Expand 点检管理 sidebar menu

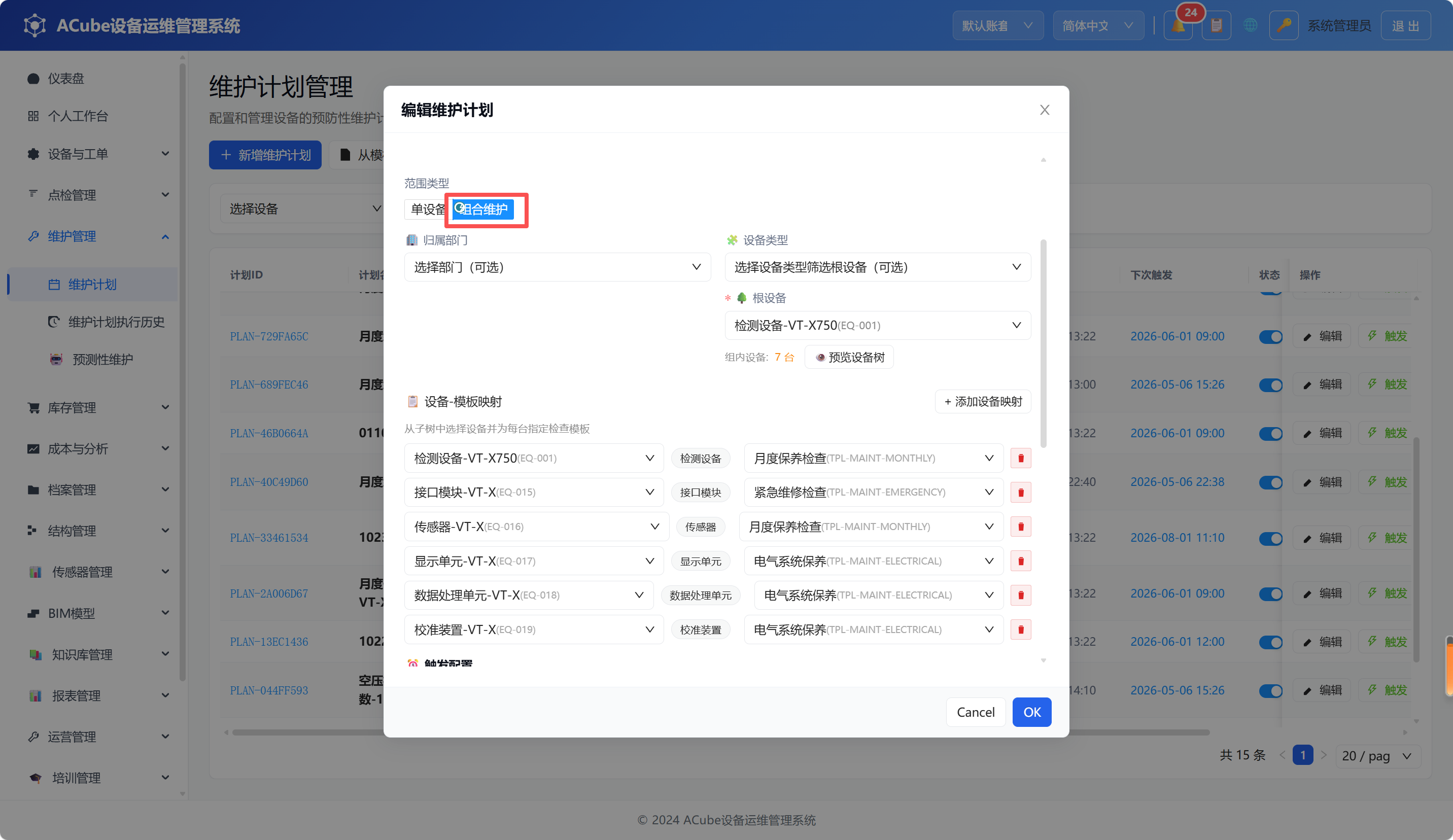(92, 195)
